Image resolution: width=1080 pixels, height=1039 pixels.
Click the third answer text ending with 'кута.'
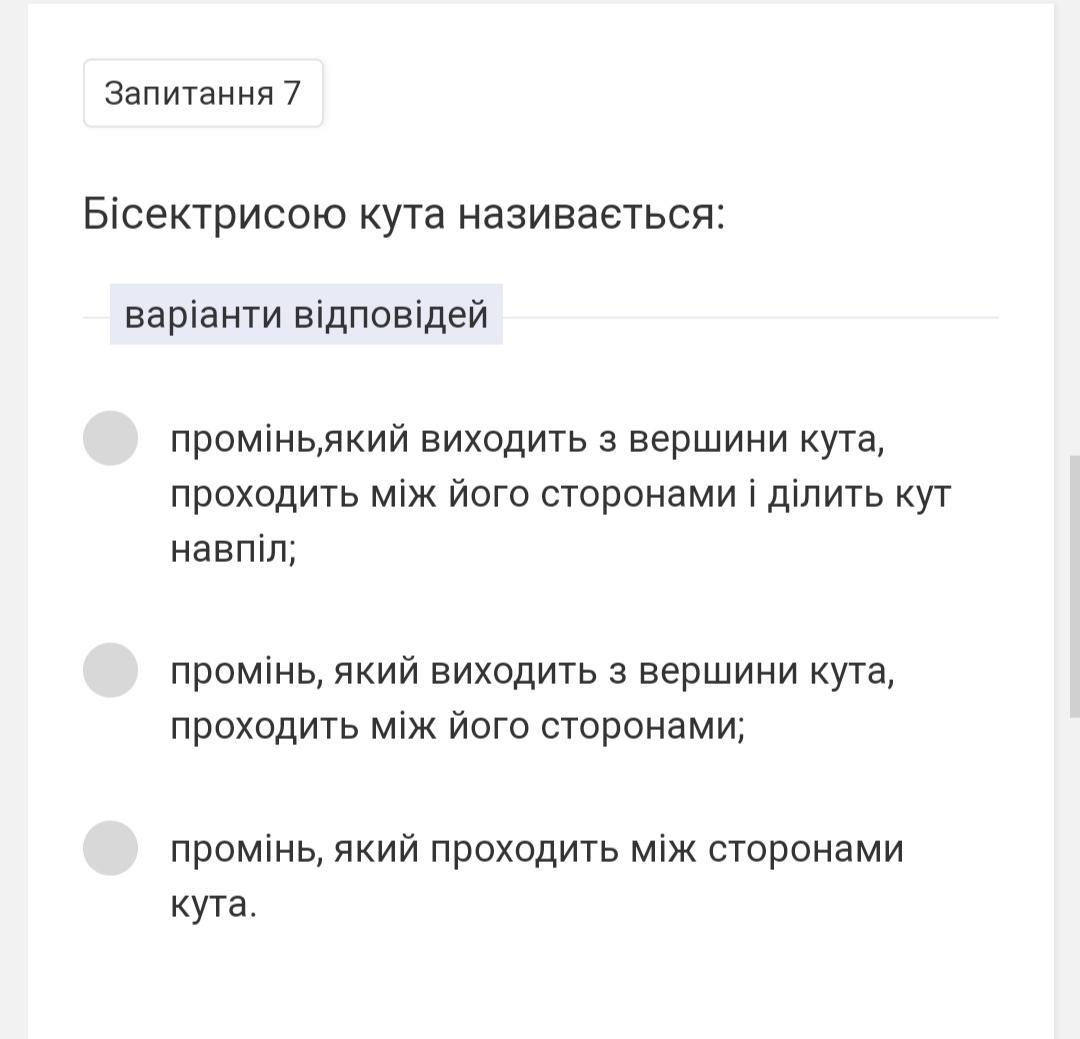536,876
